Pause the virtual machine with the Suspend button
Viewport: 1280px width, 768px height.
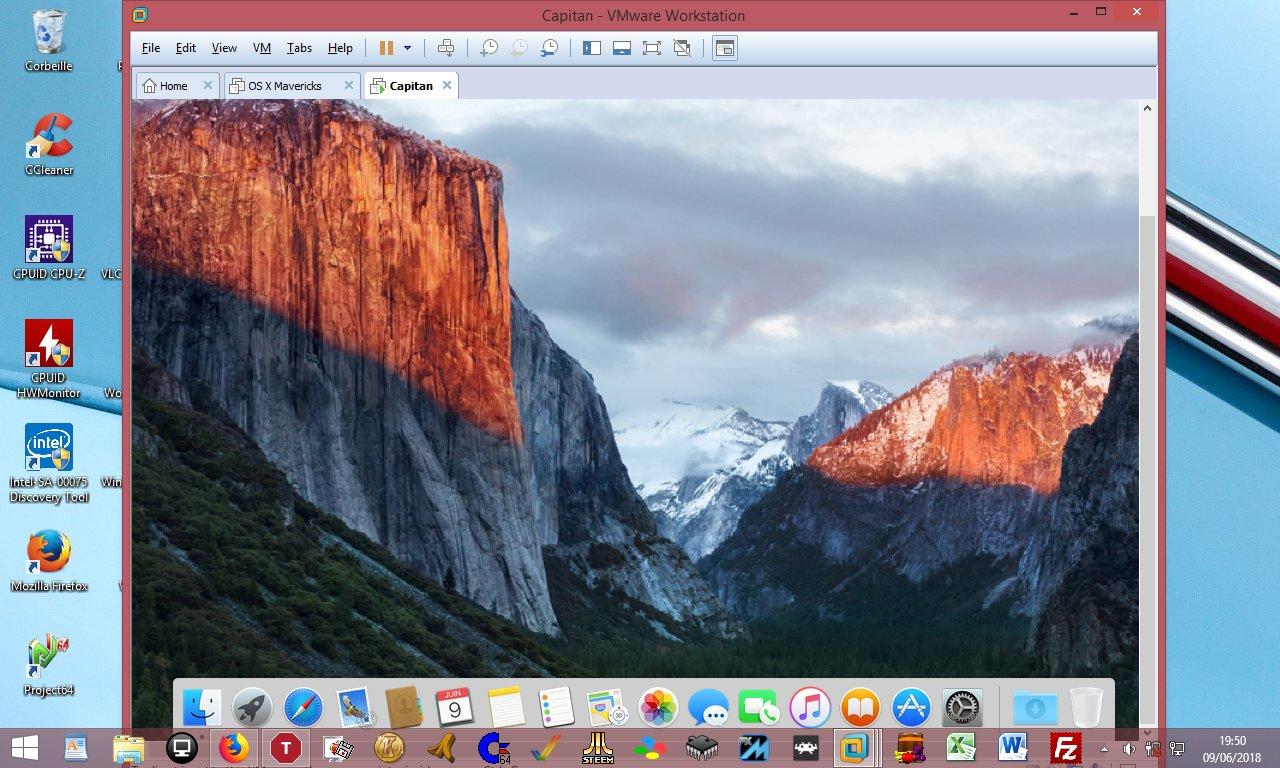[386, 48]
